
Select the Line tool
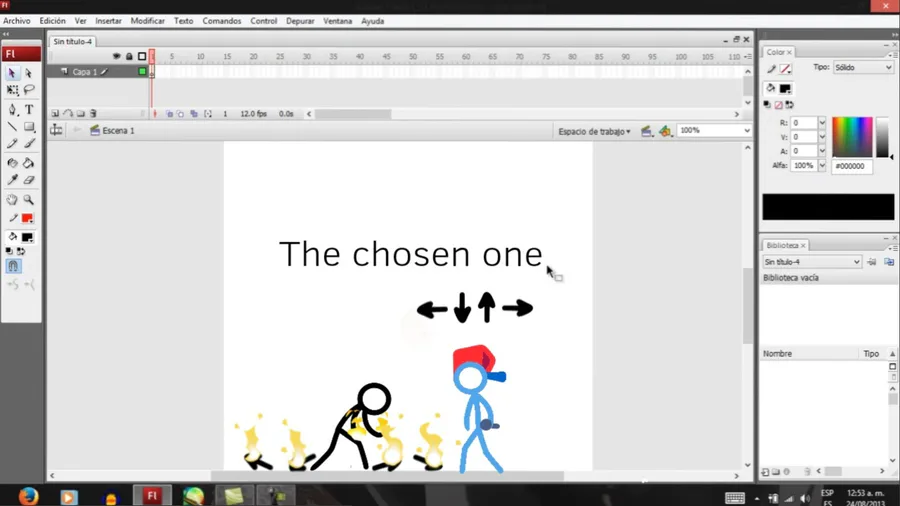(12, 127)
